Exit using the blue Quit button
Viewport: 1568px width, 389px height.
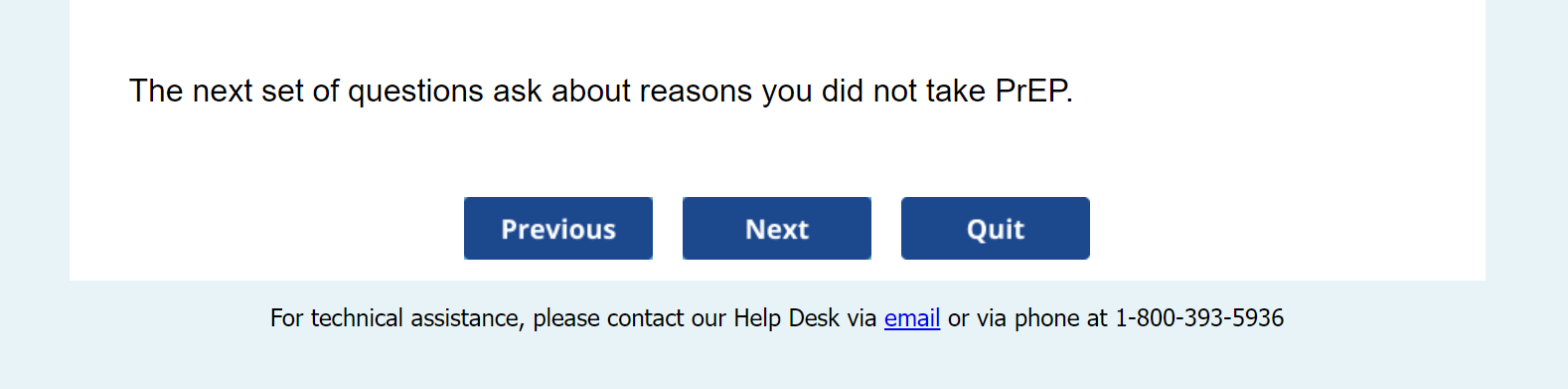(x=995, y=229)
